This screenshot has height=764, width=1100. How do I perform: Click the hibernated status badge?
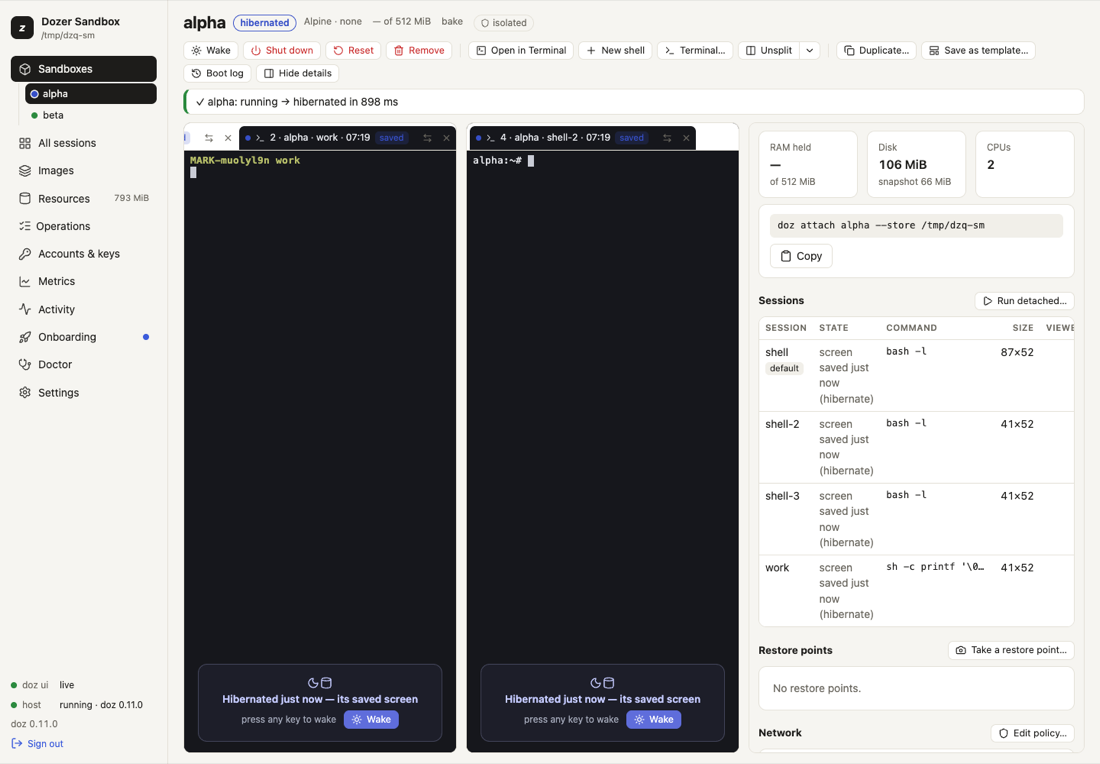click(264, 22)
